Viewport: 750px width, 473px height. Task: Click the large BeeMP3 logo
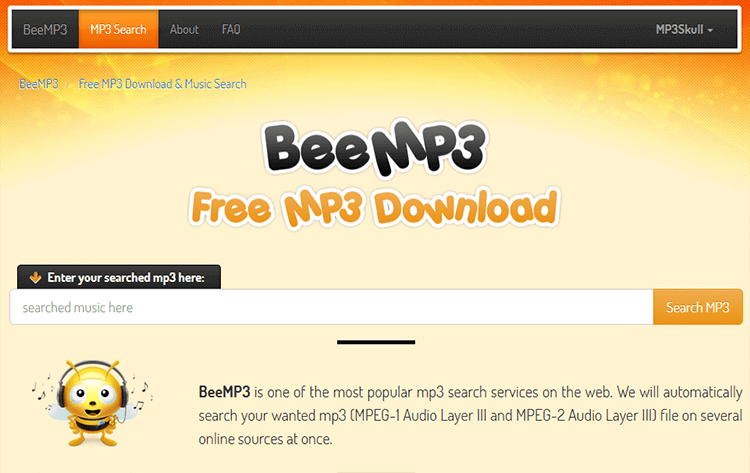[x=375, y=147]
